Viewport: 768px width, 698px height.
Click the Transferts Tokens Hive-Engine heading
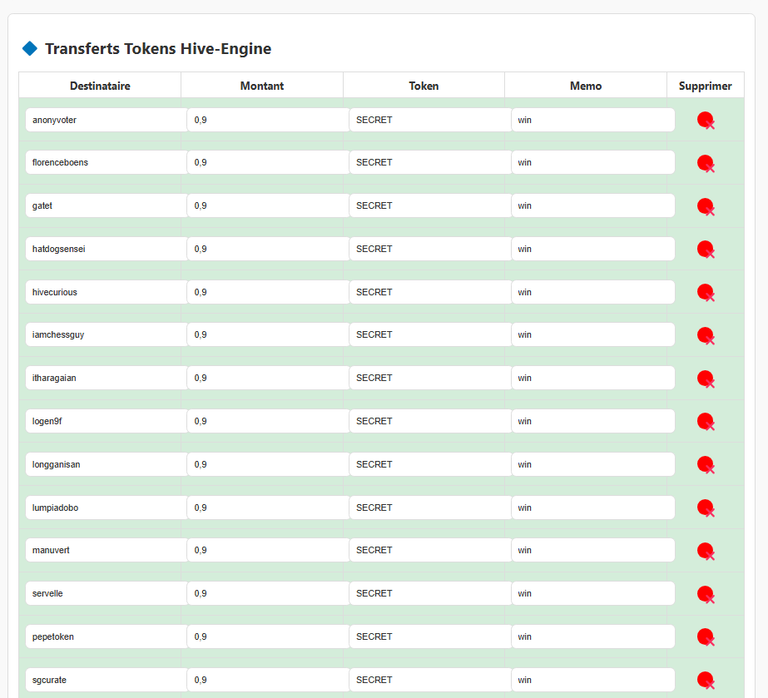coord(158,48)
